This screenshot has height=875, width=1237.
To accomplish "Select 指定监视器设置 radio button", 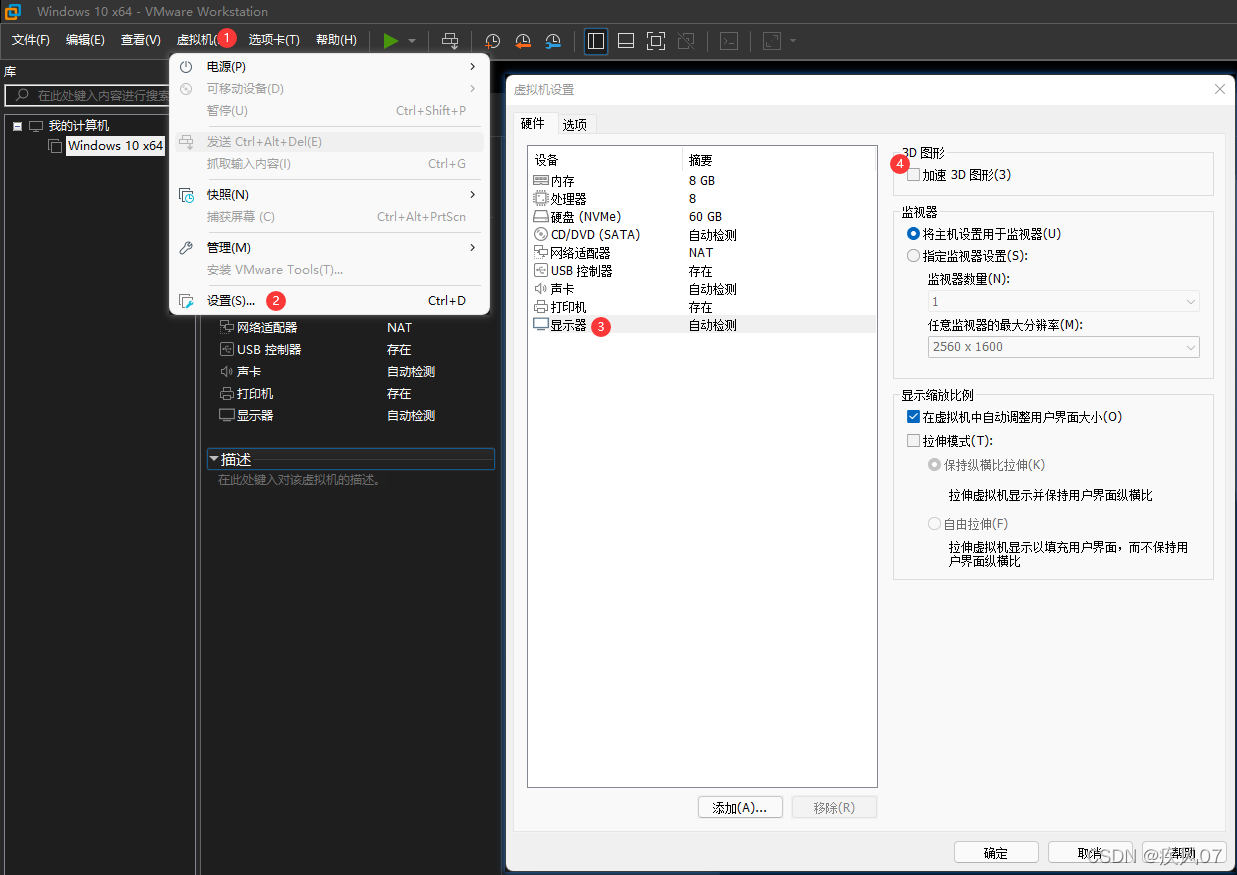I will (913, 256).
